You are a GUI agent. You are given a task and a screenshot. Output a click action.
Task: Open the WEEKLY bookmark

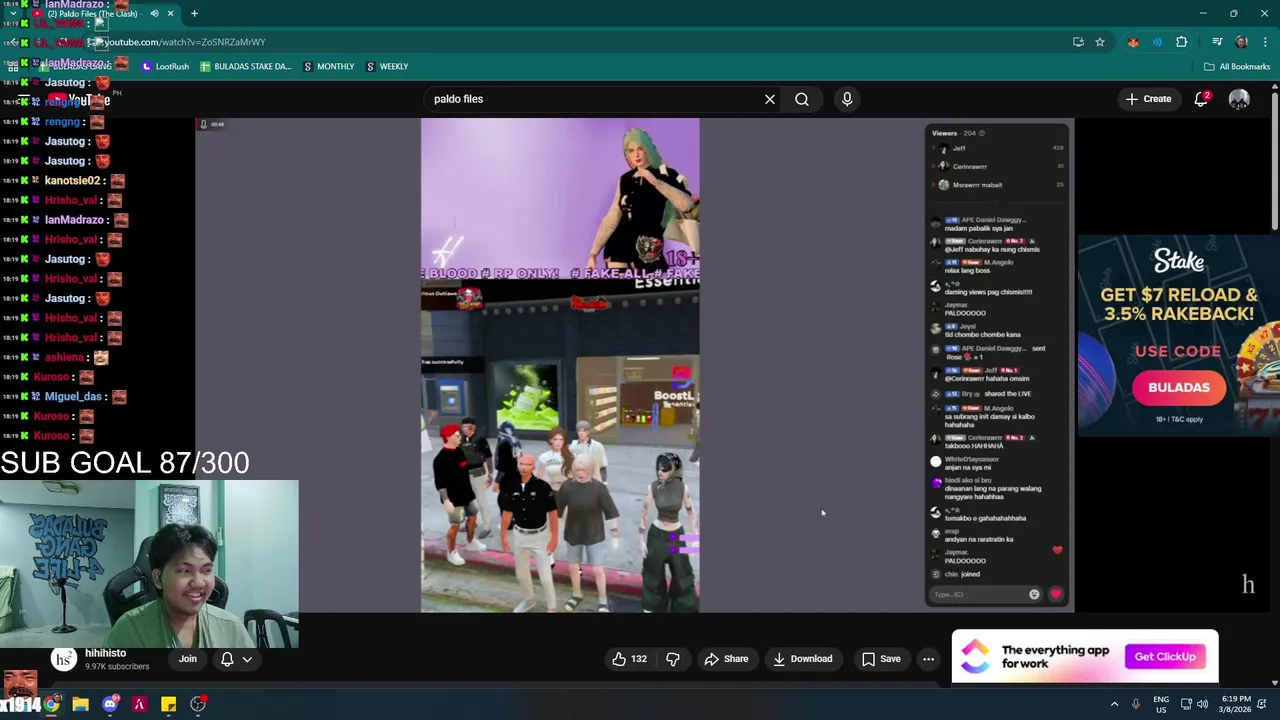pyautogui.click(x=387, y=66)
